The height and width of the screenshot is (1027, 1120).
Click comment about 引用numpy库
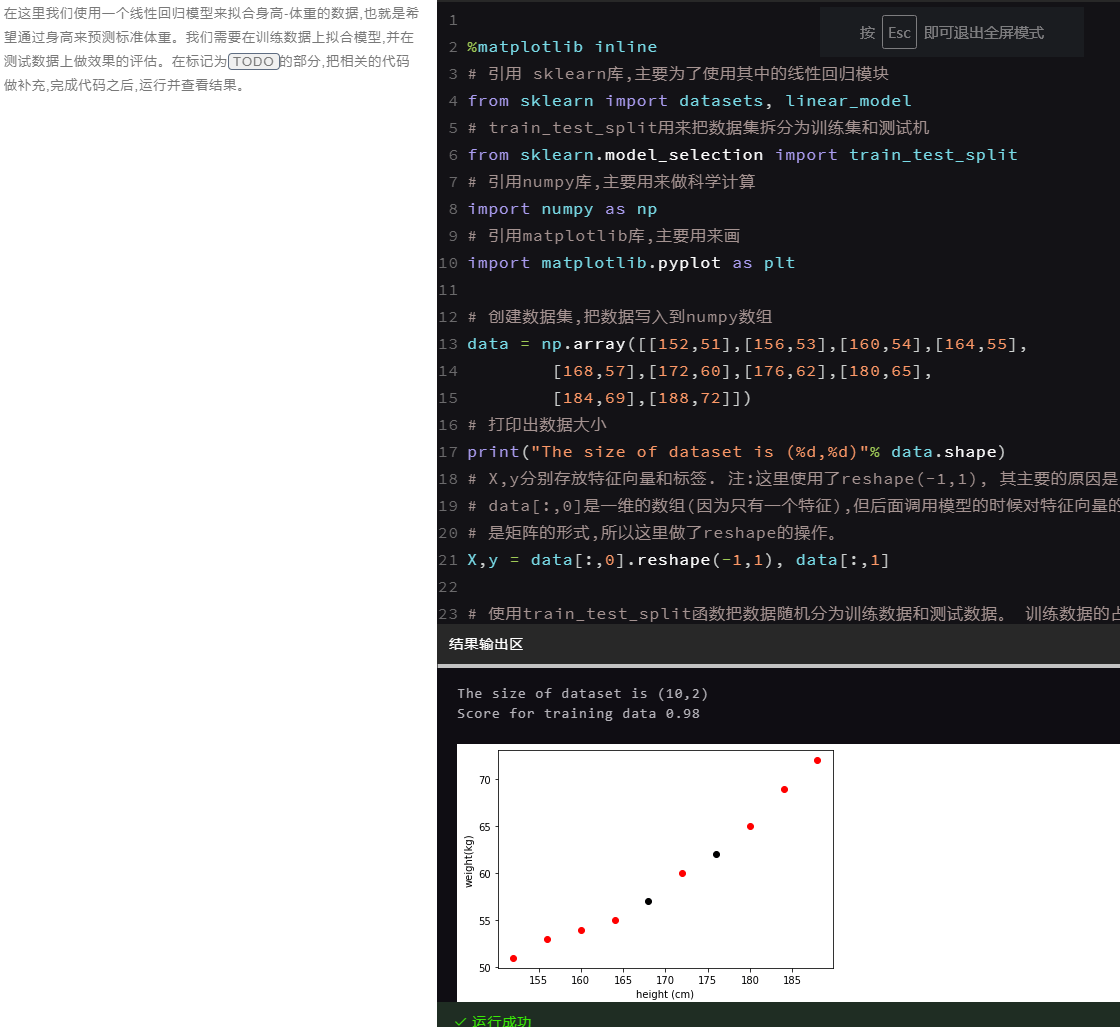[x=611, y=182]
